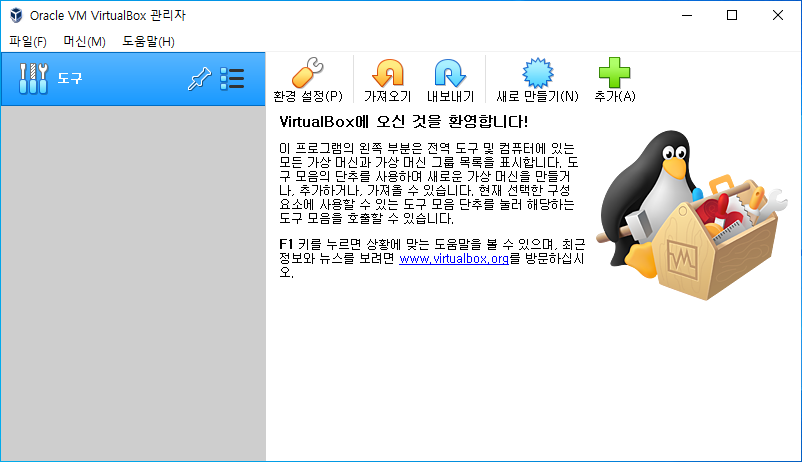The height and width of the screenshot is (462, 802).
Task: Click the Tux penguin toolbox image
Action: [692, 215]
